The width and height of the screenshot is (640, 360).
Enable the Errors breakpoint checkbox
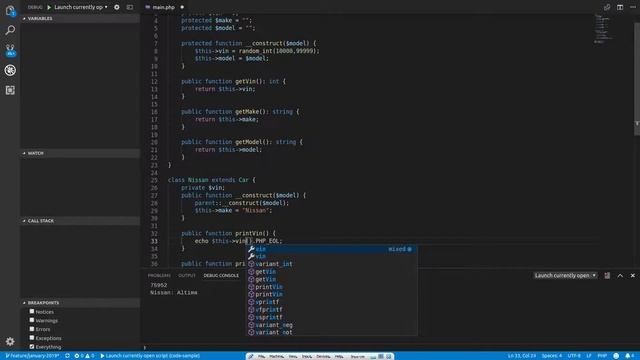pos(32,329)
